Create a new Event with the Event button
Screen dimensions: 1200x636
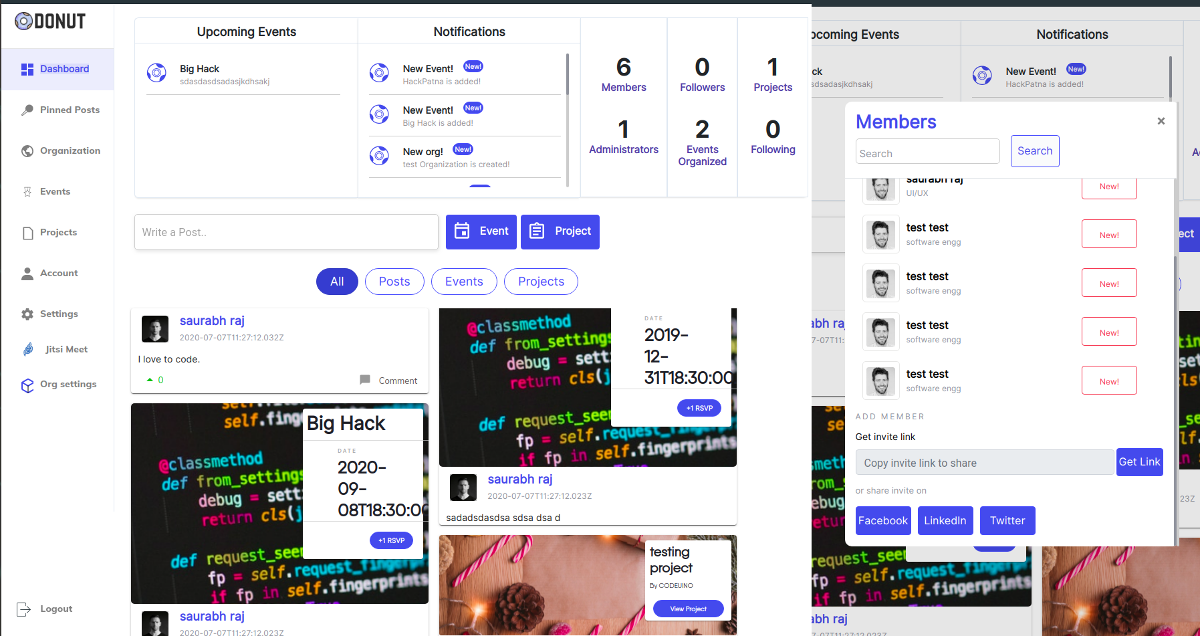click(481, 231)
